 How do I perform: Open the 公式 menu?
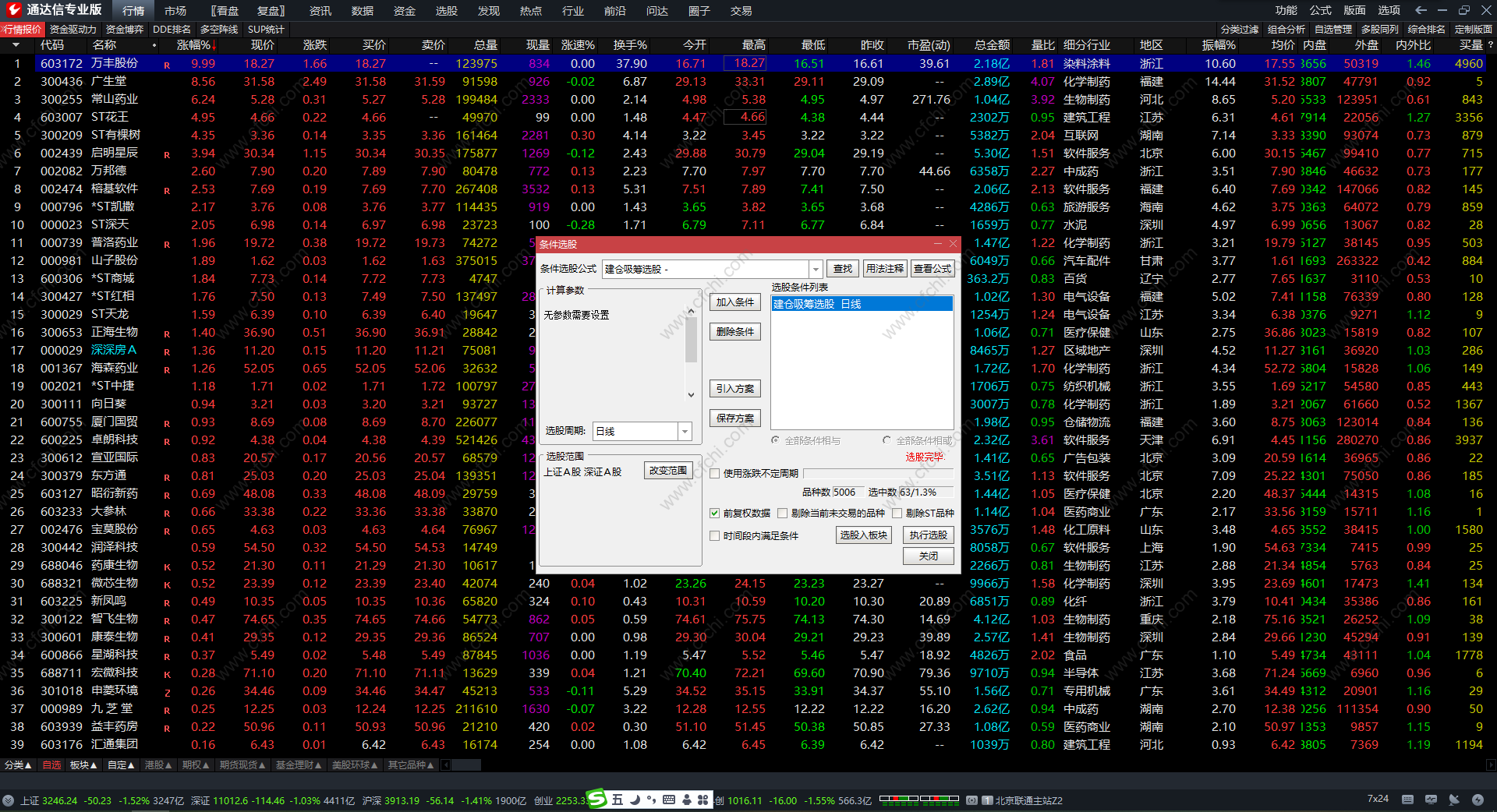pos(1320,10)
